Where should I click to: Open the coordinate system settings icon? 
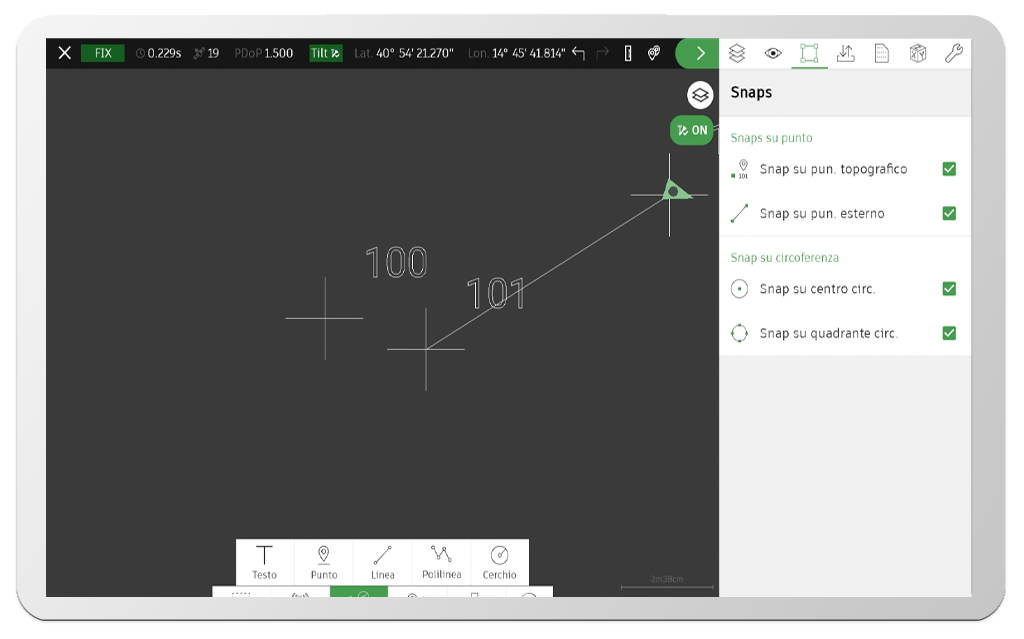point(917,53)
